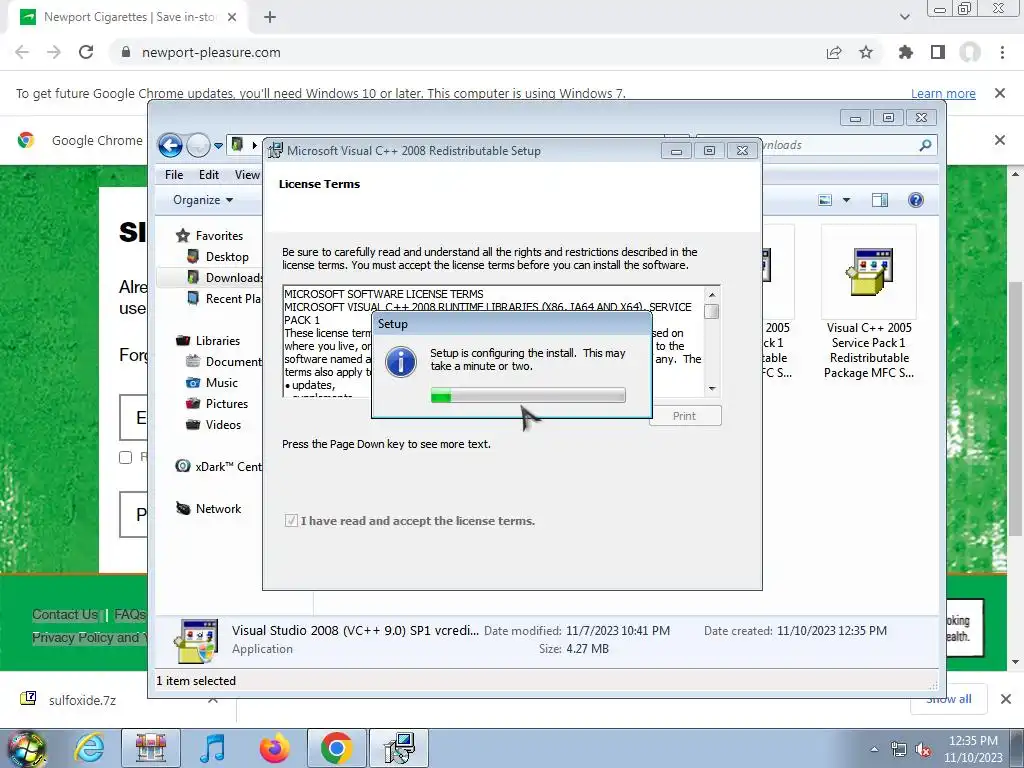Expand the Organize dropdown
Image resolution: width=1024 pixels, height=768 pixels.
pyautogui.click(x=202, y=200)
